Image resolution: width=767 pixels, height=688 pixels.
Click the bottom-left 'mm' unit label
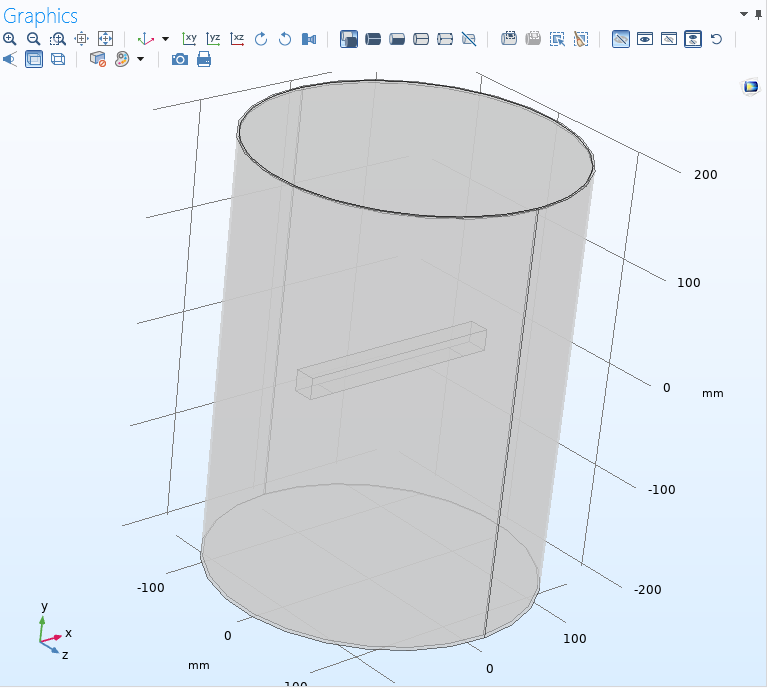(199, 665)
